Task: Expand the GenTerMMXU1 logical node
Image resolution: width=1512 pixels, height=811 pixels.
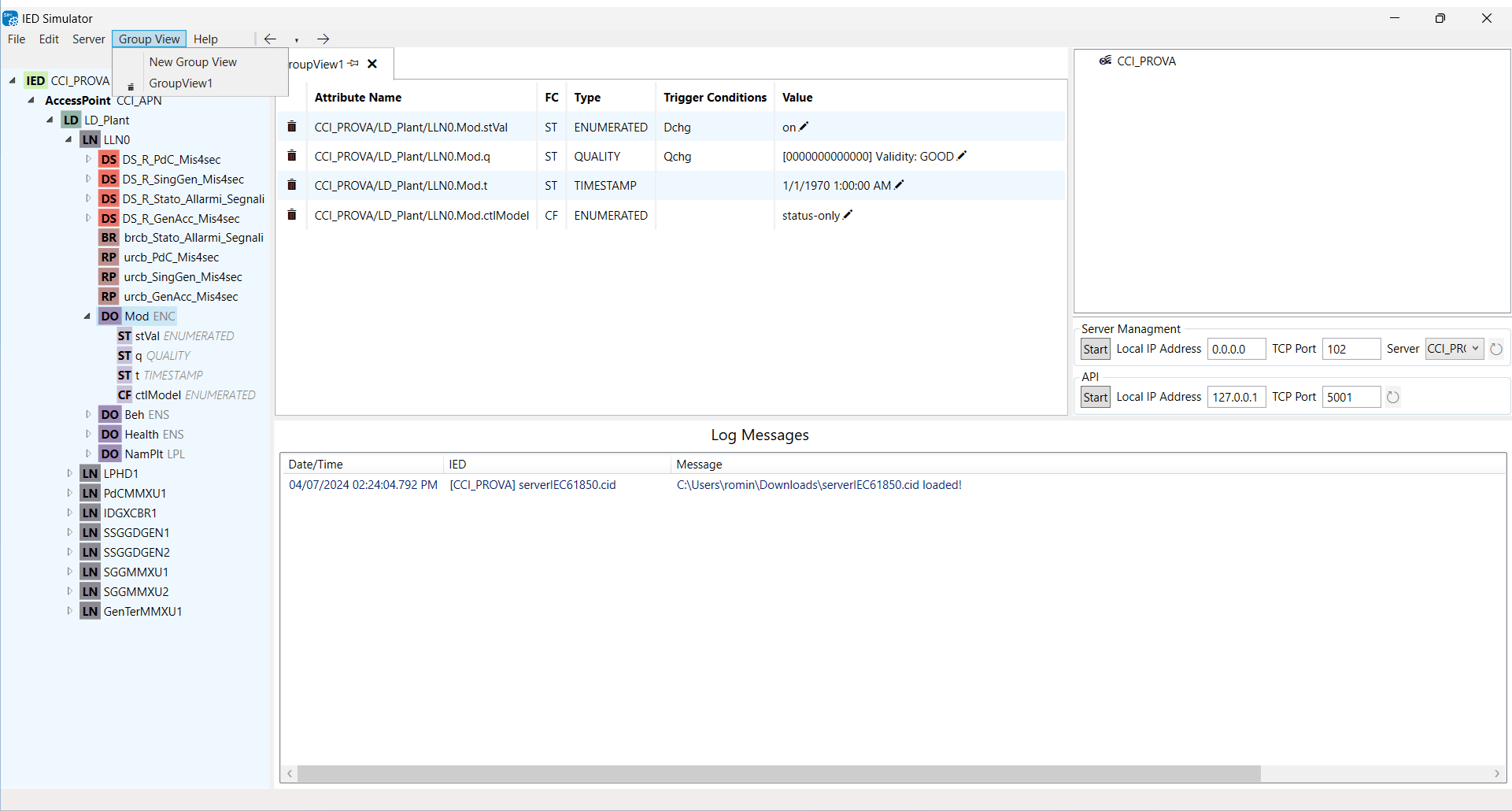Action: 69,611
